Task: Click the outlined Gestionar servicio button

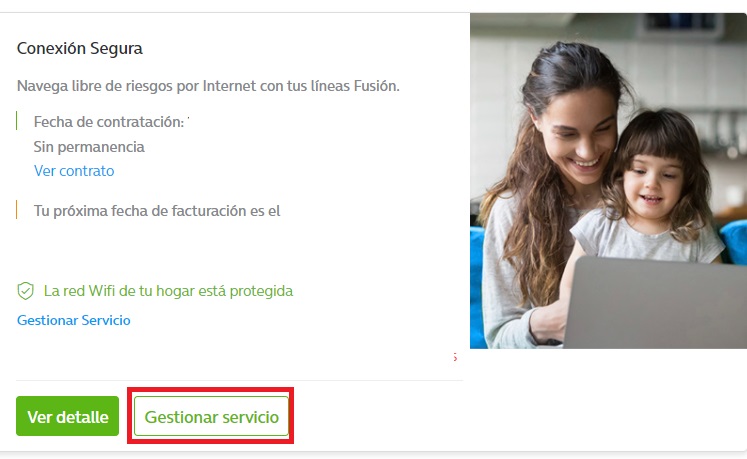Action: coord(212,416)
